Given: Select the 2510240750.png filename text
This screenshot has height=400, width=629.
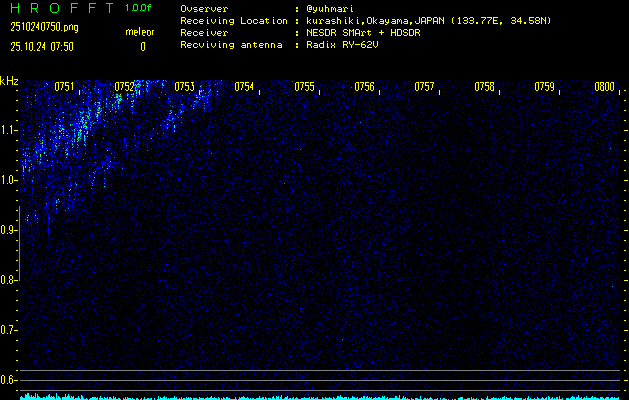Looking at the screenshot, I should [x=39, y=27].
